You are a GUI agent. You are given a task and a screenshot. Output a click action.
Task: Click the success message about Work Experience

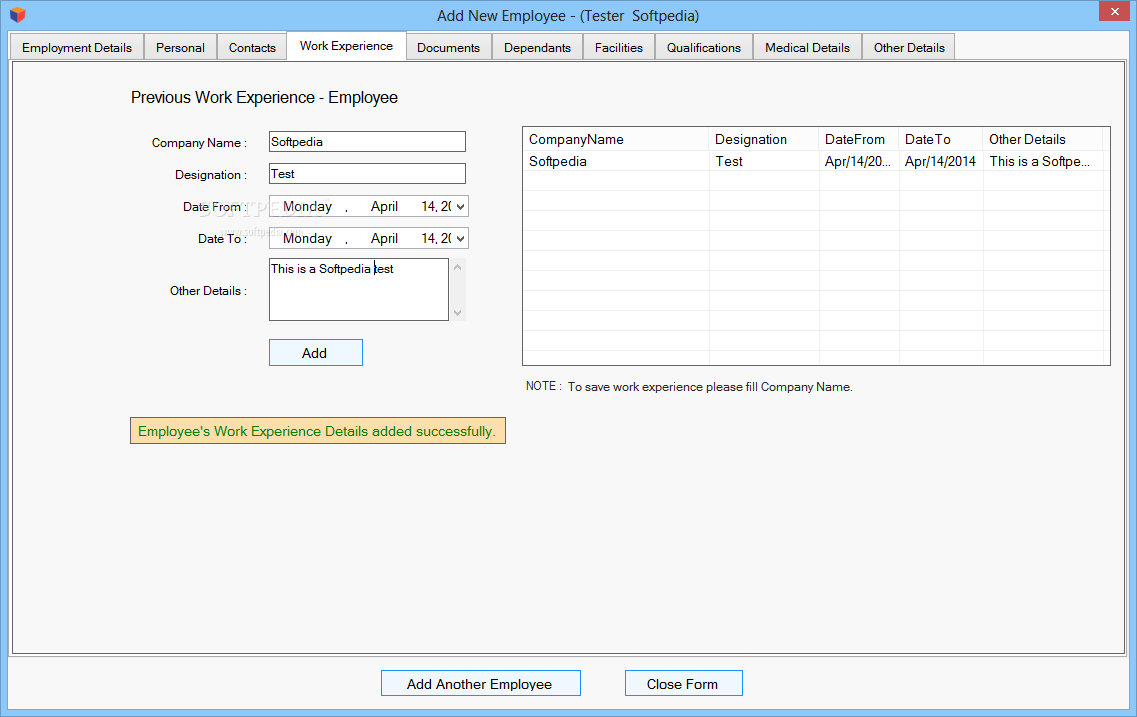318,431
